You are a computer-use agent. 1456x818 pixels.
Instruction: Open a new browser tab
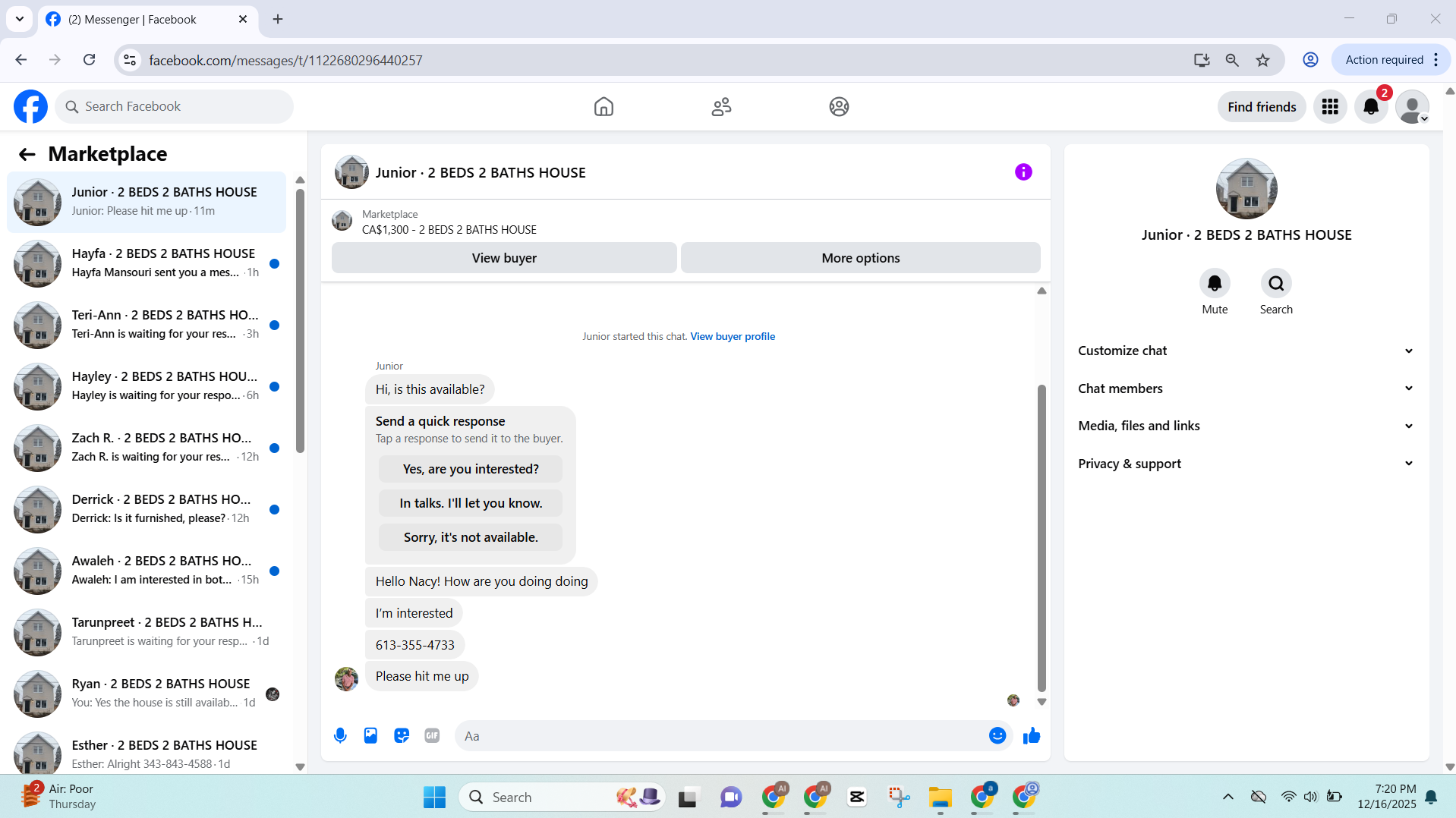point(278,20)
